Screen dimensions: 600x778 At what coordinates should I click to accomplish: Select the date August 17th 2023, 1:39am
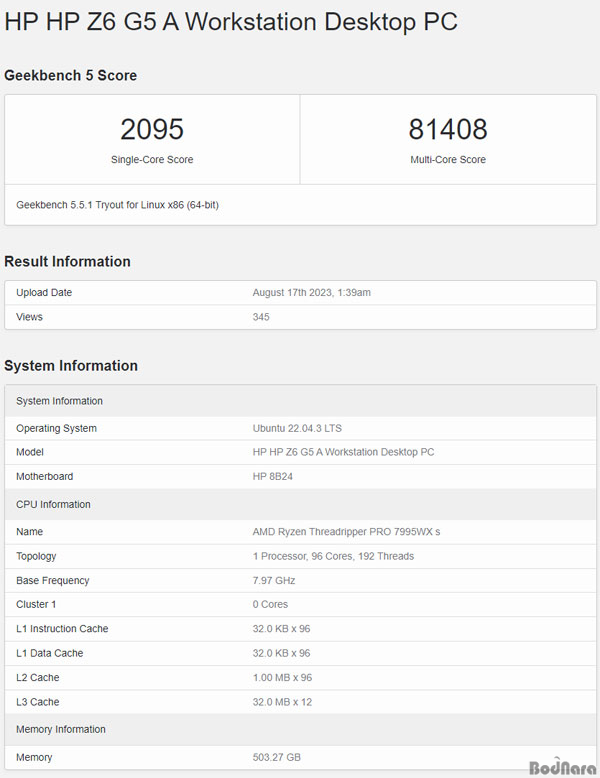coord(312,293)
